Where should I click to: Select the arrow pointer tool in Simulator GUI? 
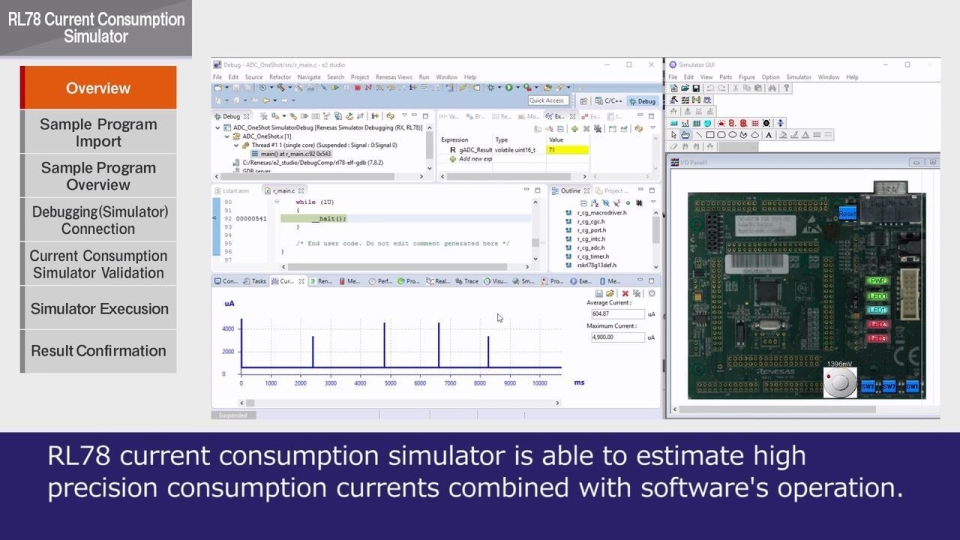tap(674, 135)
